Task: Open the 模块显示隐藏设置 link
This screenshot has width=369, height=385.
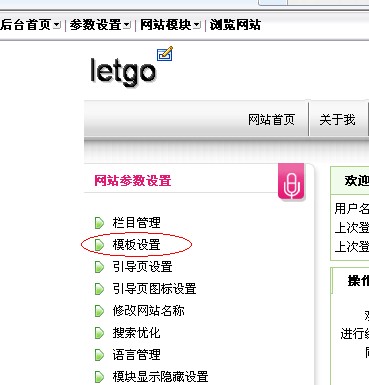Action: click(x=160, y=377)
